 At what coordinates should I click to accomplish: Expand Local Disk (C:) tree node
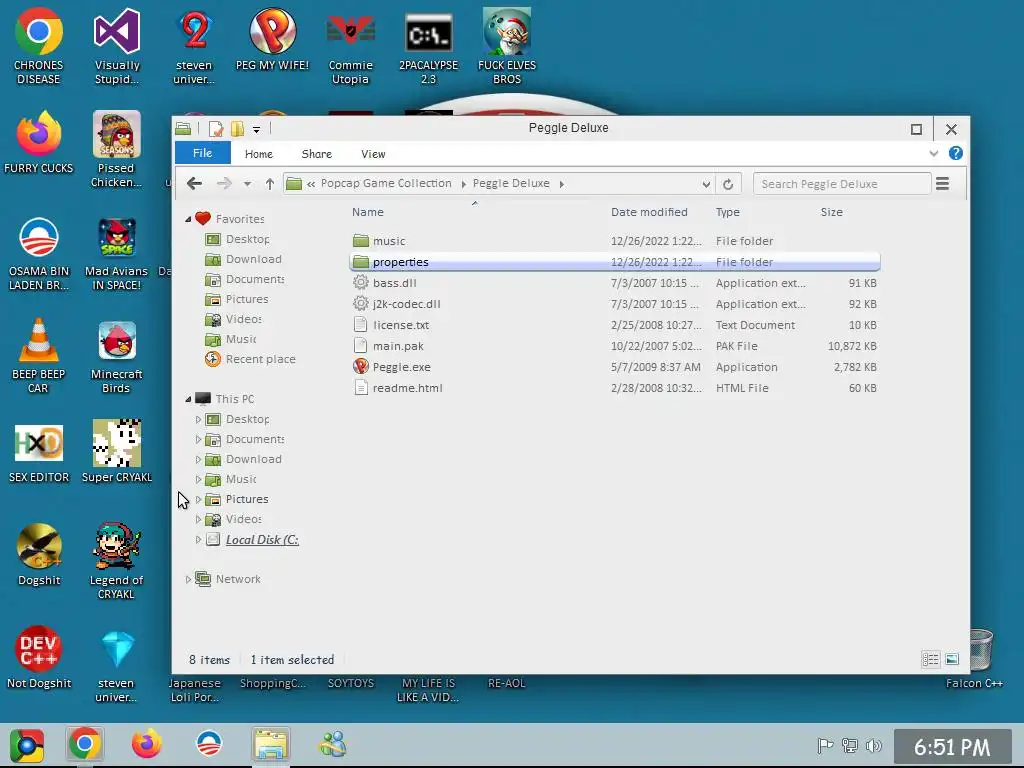[199, 540]
